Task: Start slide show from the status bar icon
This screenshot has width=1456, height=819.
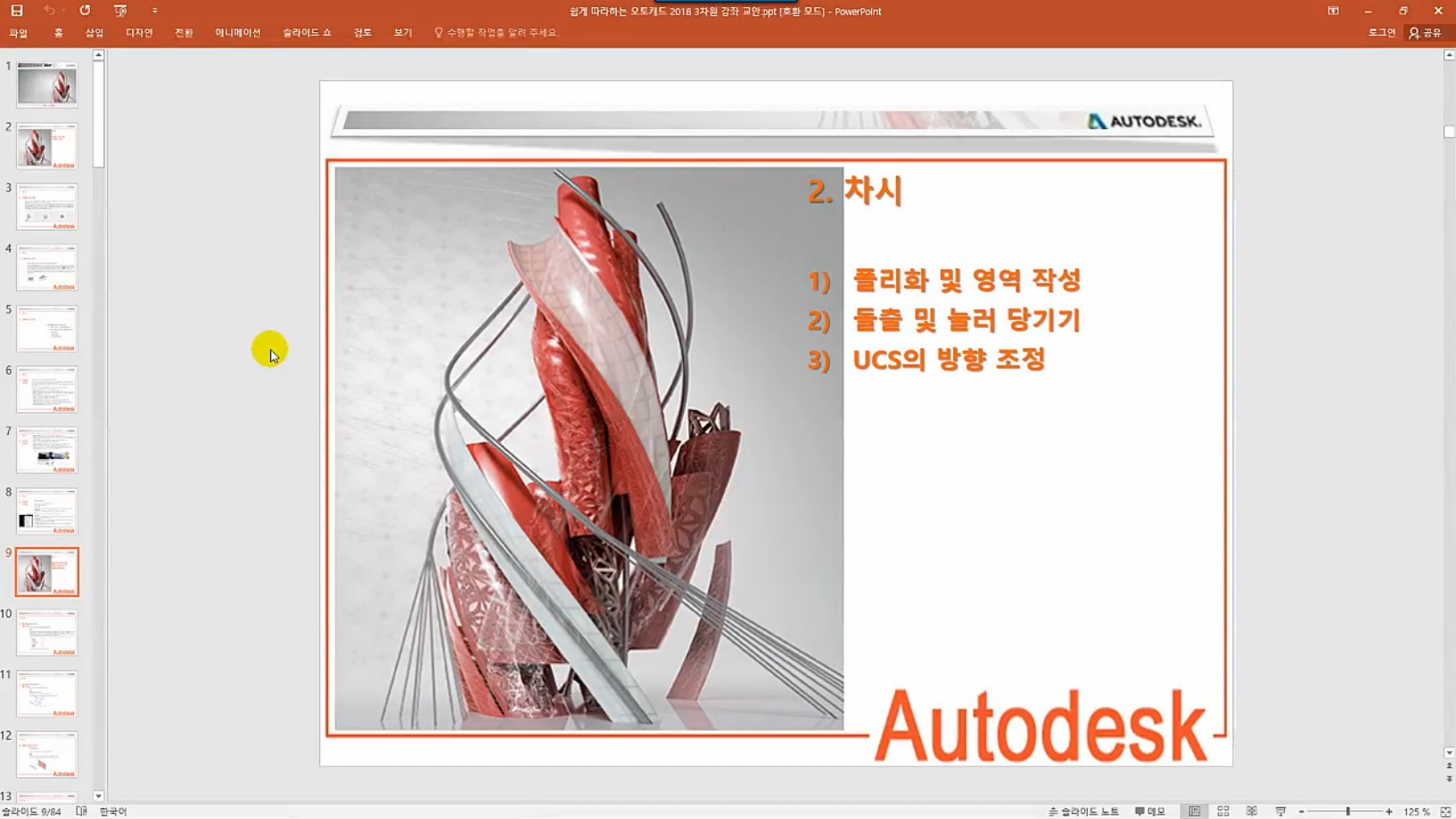Action: pos(1282,811)
